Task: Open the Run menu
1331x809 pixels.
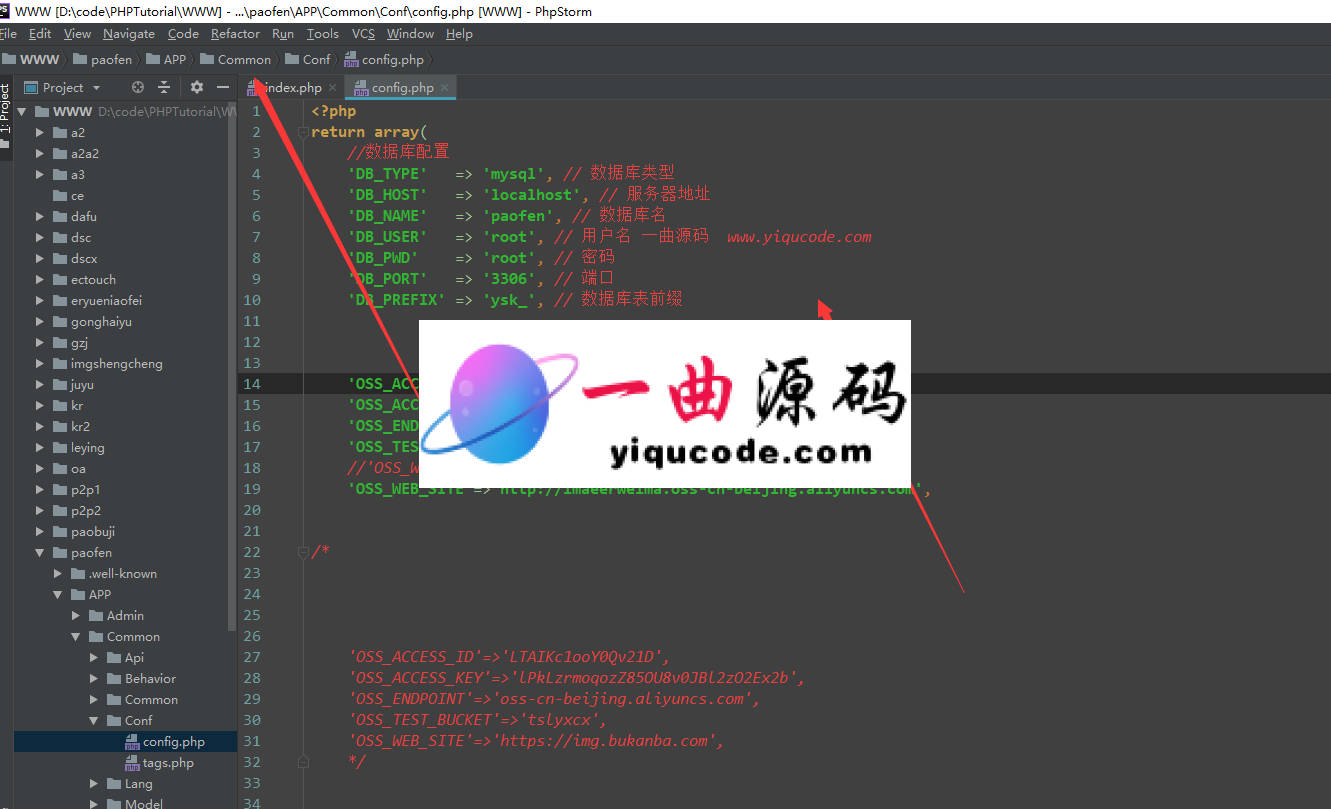Action: tap(283, 34)
